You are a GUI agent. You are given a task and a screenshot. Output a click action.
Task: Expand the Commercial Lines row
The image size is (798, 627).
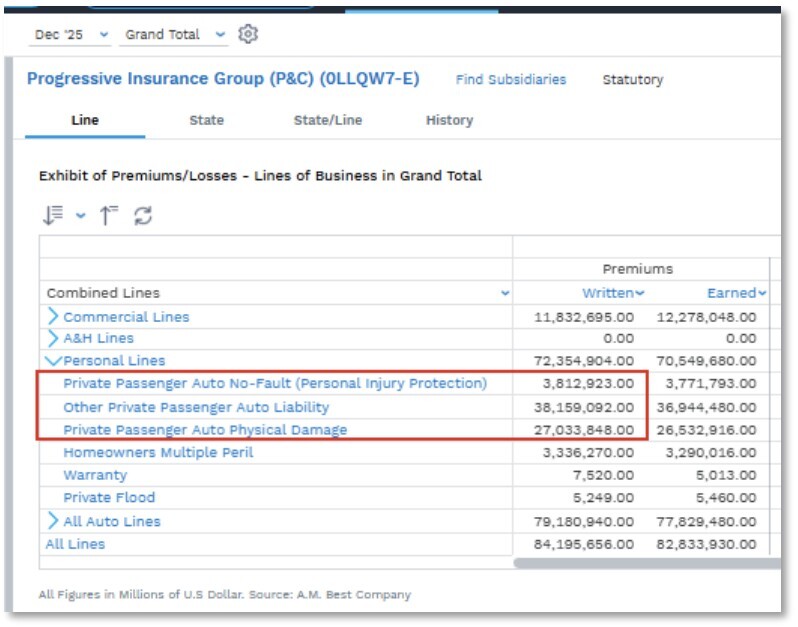pos(52,316)
